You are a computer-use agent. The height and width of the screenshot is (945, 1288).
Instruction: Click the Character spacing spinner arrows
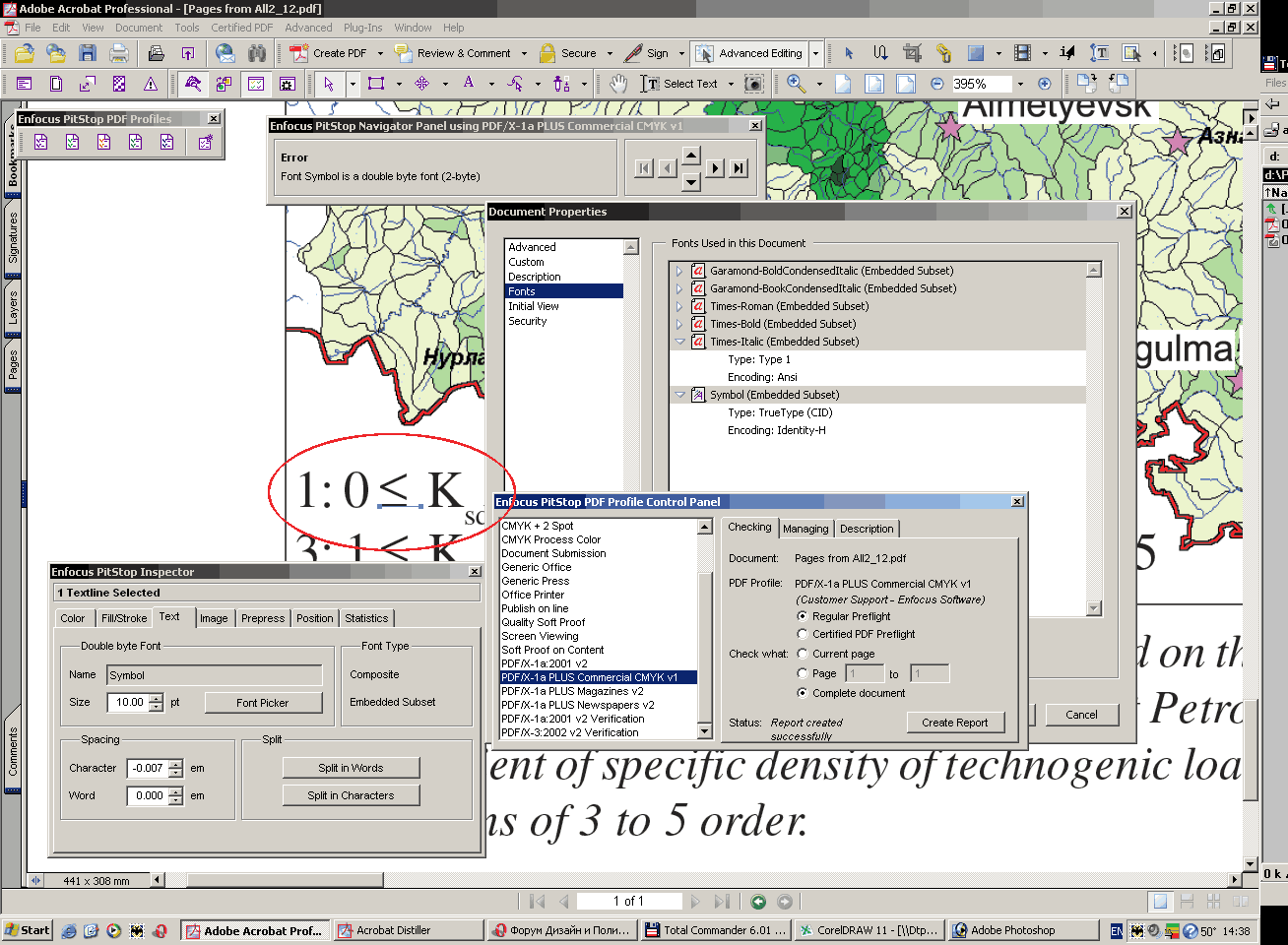175,769
